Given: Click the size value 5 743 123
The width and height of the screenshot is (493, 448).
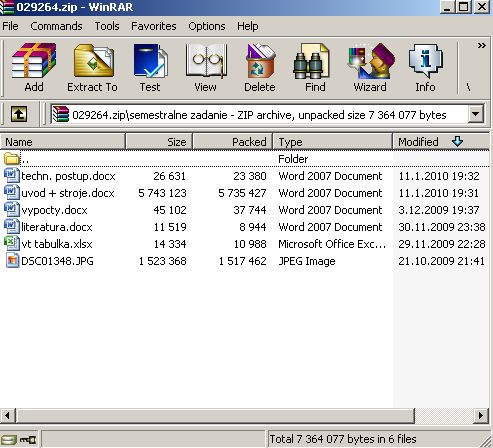Looking at the screenshot, I should (162, 193).
